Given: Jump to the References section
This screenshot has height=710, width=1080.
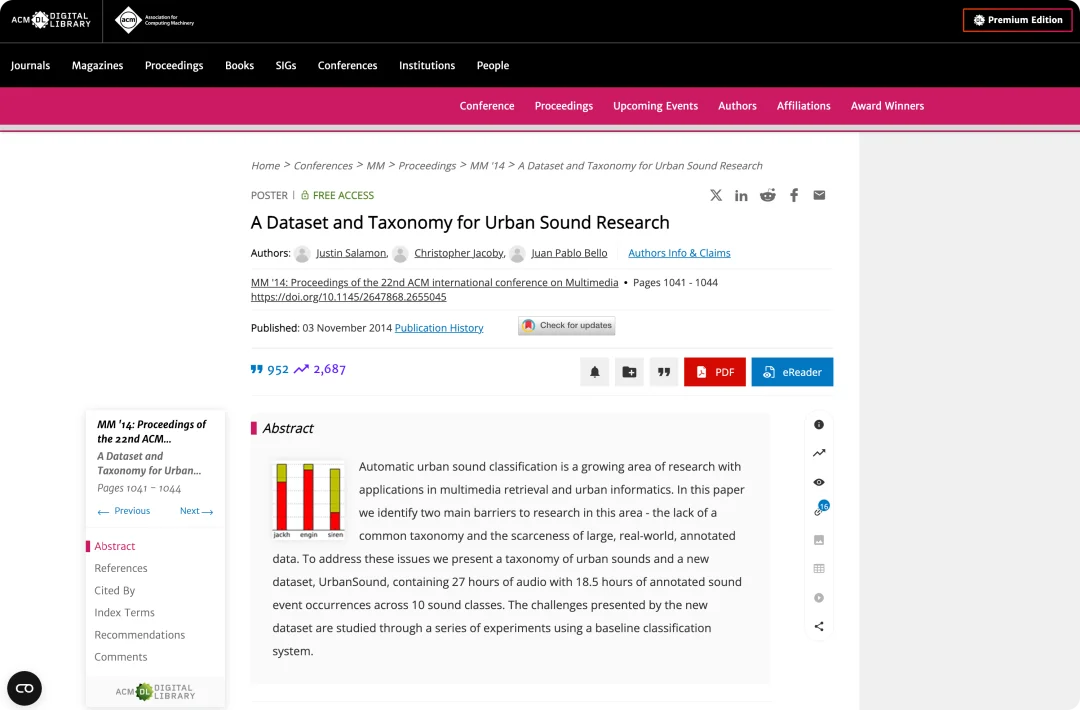Looking at the screenshot, I should [121, 568].
